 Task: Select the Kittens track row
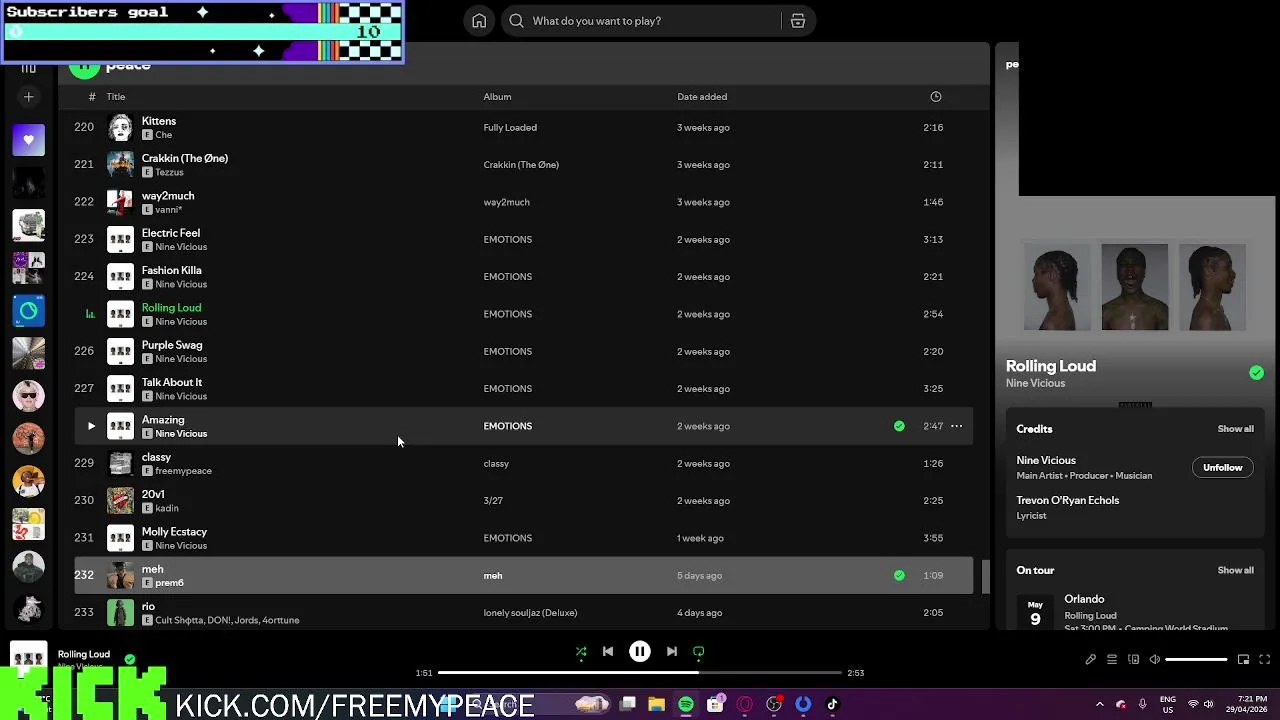pyautogui.click(x=523, y=128)
